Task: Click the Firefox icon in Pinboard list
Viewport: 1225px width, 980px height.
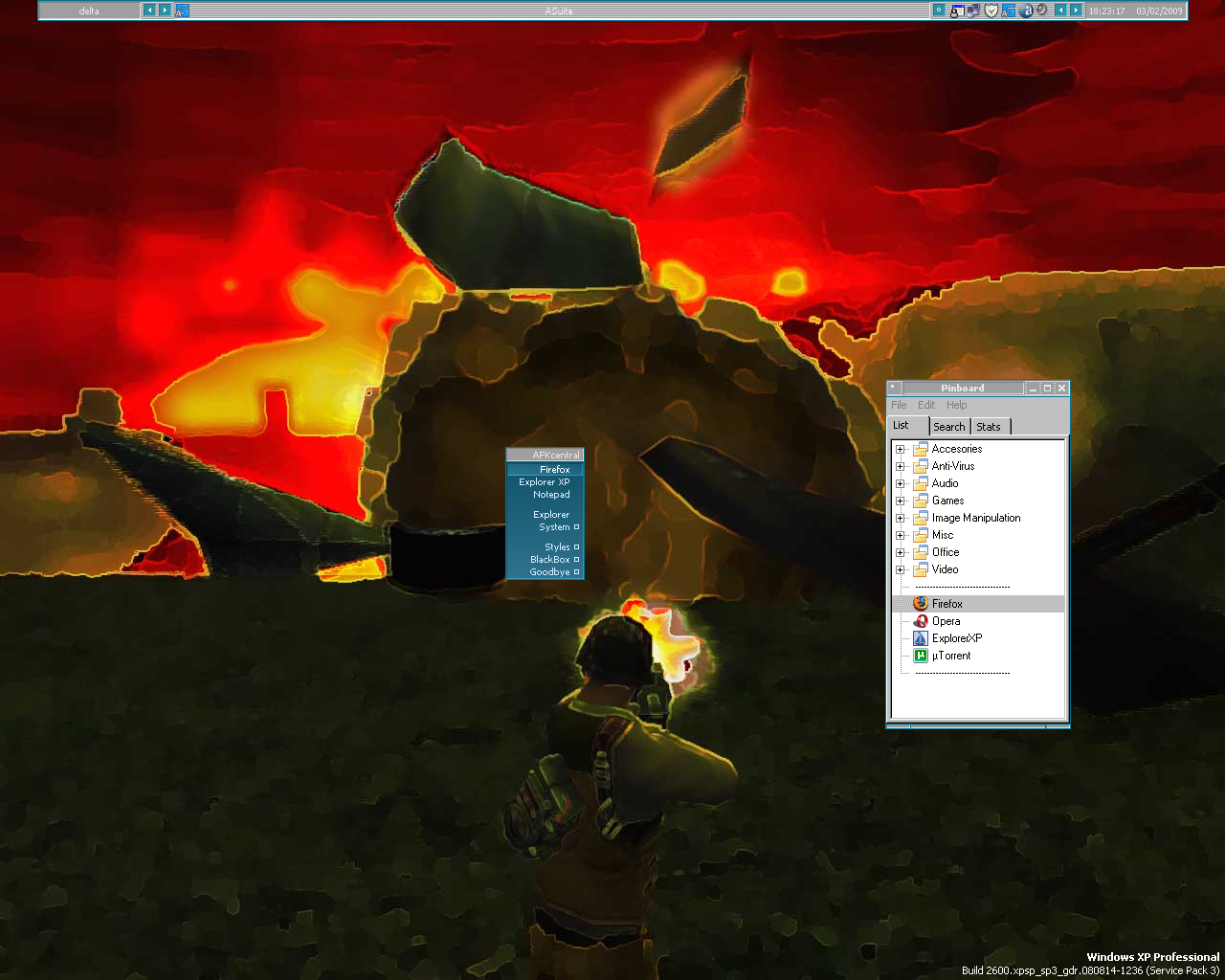Action: 921,604
